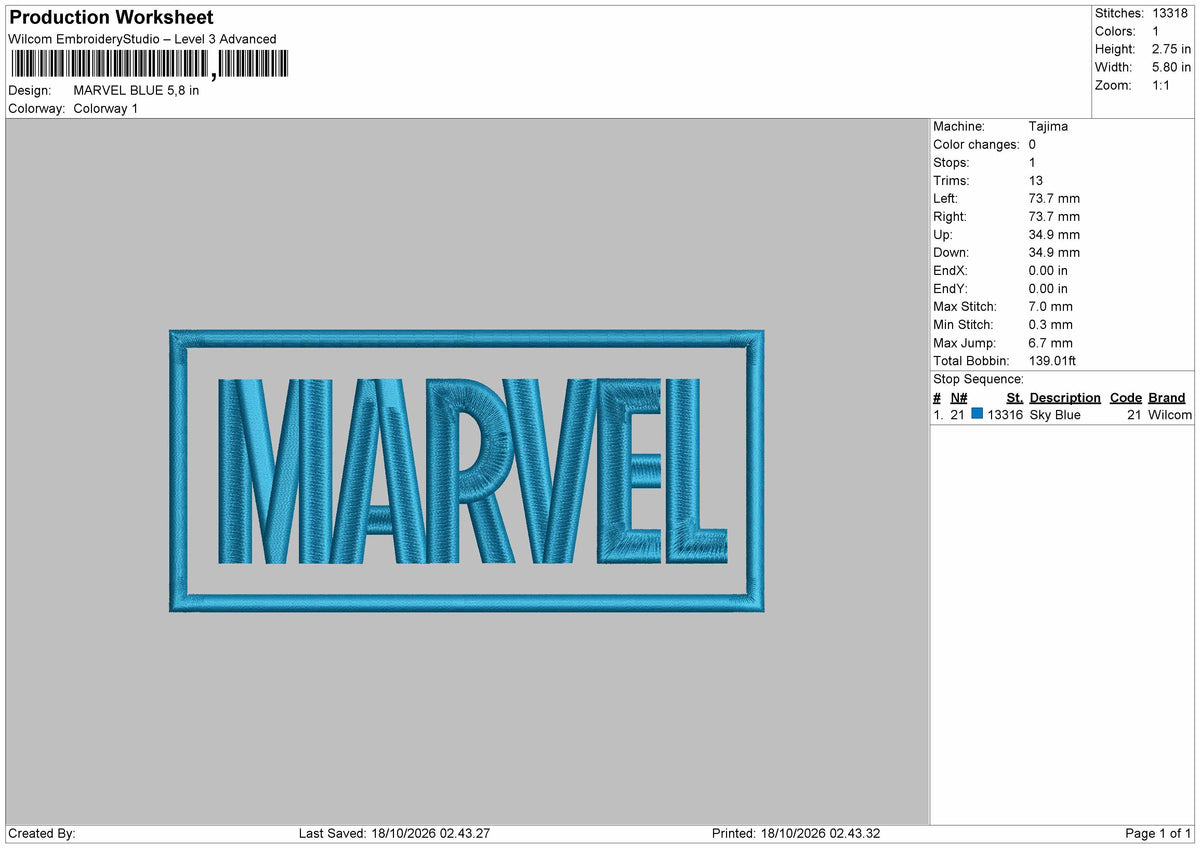Select the 'Sky Blue' description cell
Viewport: 1200px width, 848px height.
[x=1055, y=414]
